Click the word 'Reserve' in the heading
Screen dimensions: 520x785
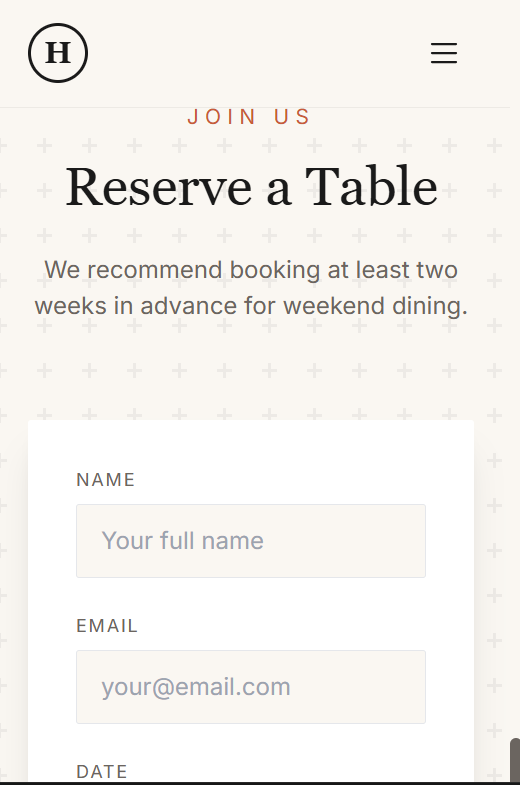pos(159,187)
